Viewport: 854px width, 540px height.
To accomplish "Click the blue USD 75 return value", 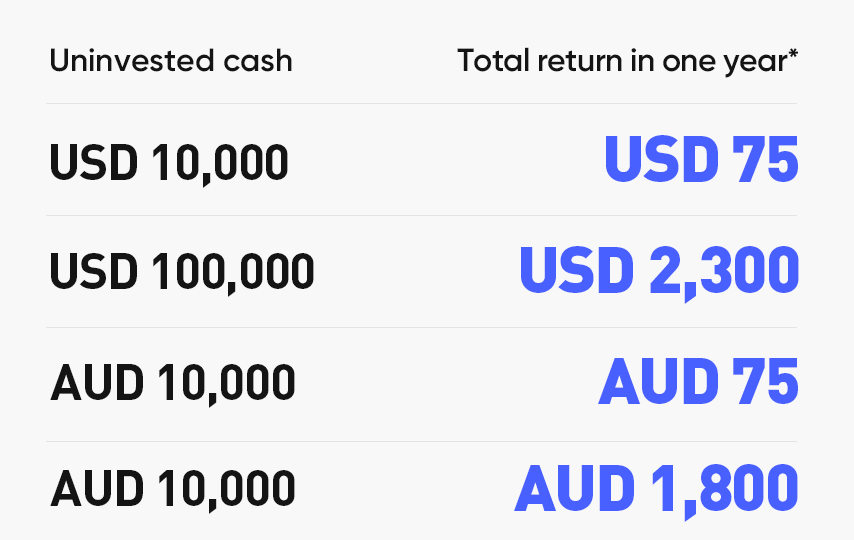I will pos(701,160).
